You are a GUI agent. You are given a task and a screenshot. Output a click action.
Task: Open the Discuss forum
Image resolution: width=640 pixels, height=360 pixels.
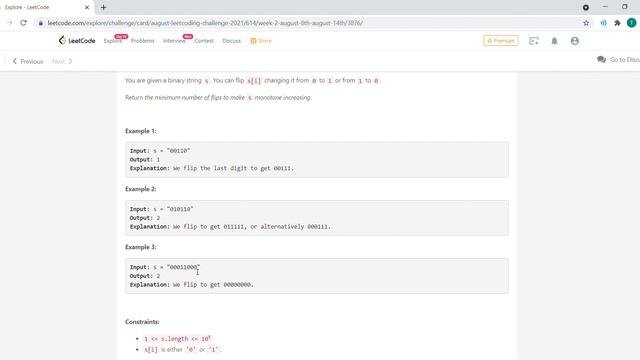click(x=231, y=41)
